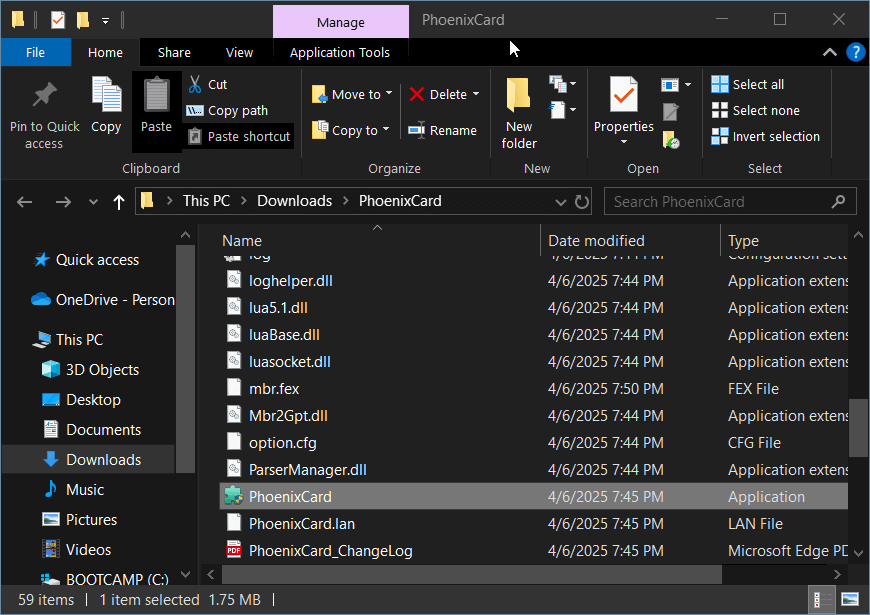Viewport: 870px width, 615px height.
Task: Click the Invert selection icon
Action: click(x=720, y=136)
